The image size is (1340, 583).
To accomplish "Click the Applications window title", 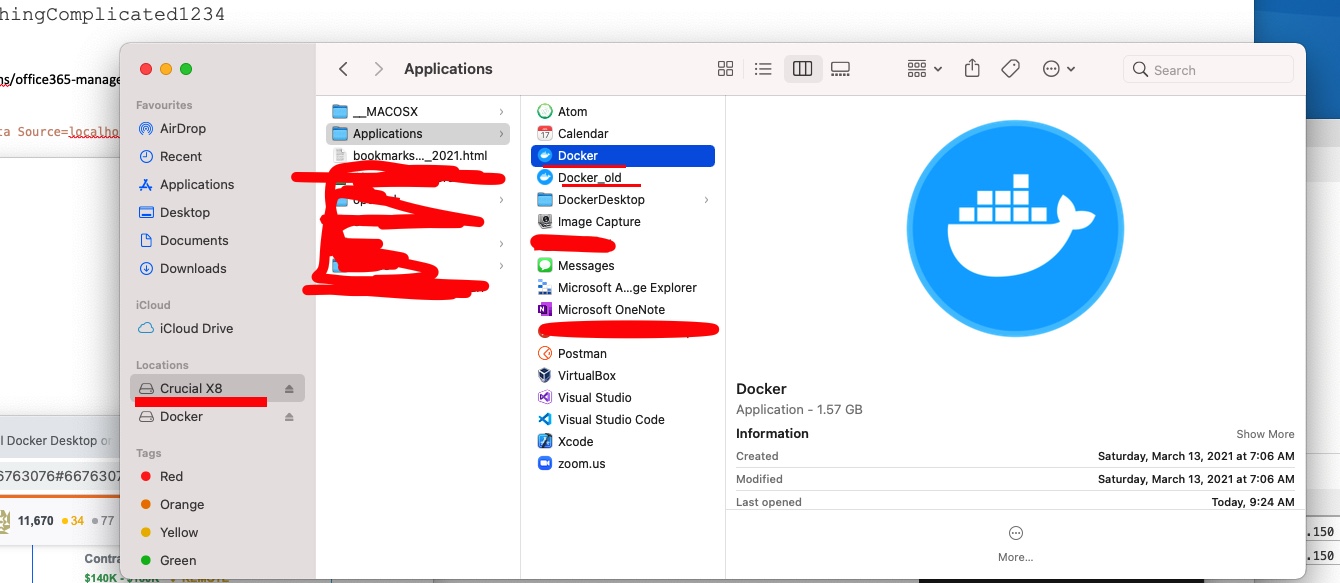I will (x=448, y=69).
